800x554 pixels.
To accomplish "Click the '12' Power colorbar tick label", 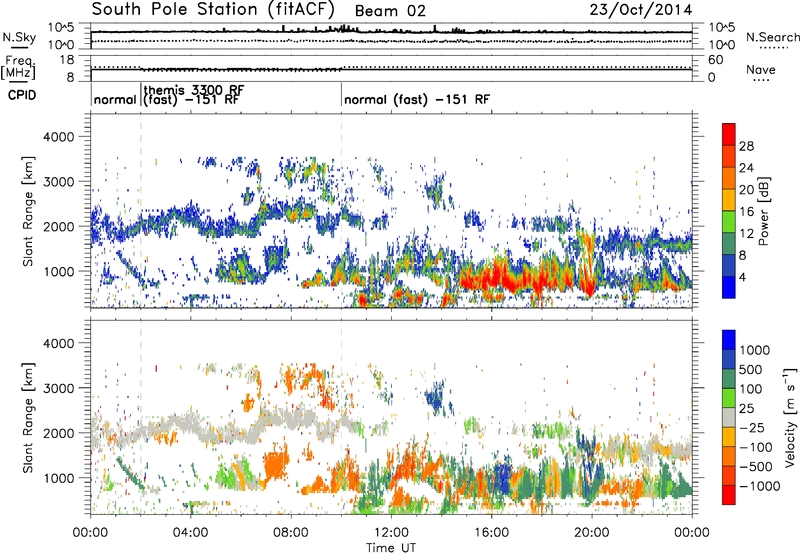I will pos(746,234).
